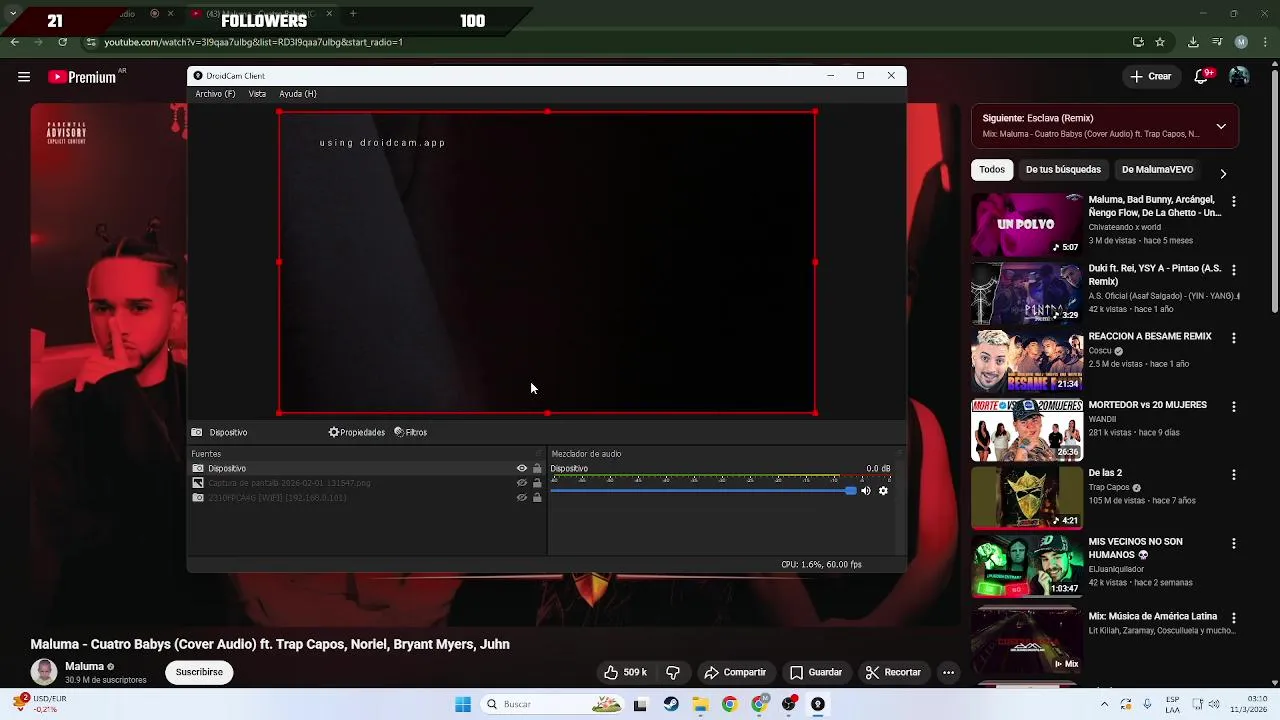
Task: Open the Duki Pintao remix thumbnail
Action: [x=1027, y=293]
